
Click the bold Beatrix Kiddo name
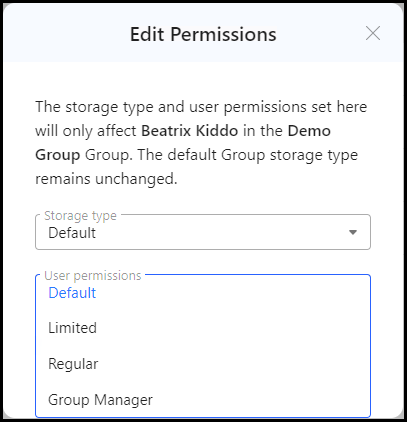190,131
